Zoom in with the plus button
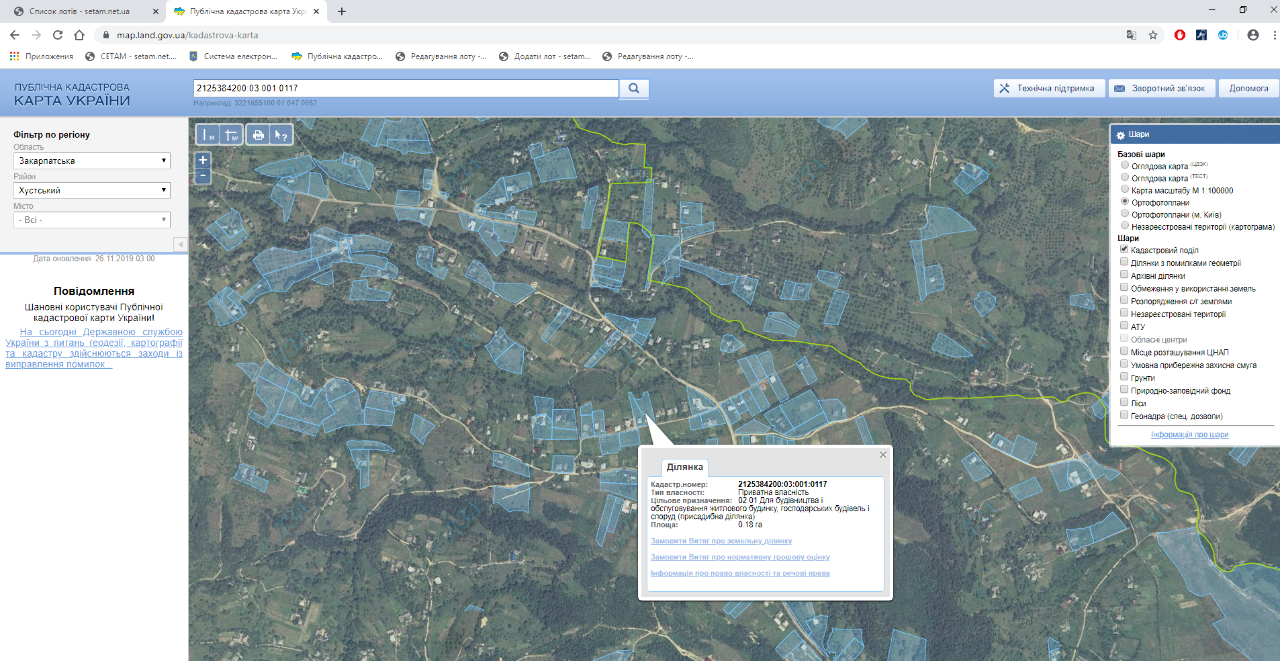 pos(203,160)
